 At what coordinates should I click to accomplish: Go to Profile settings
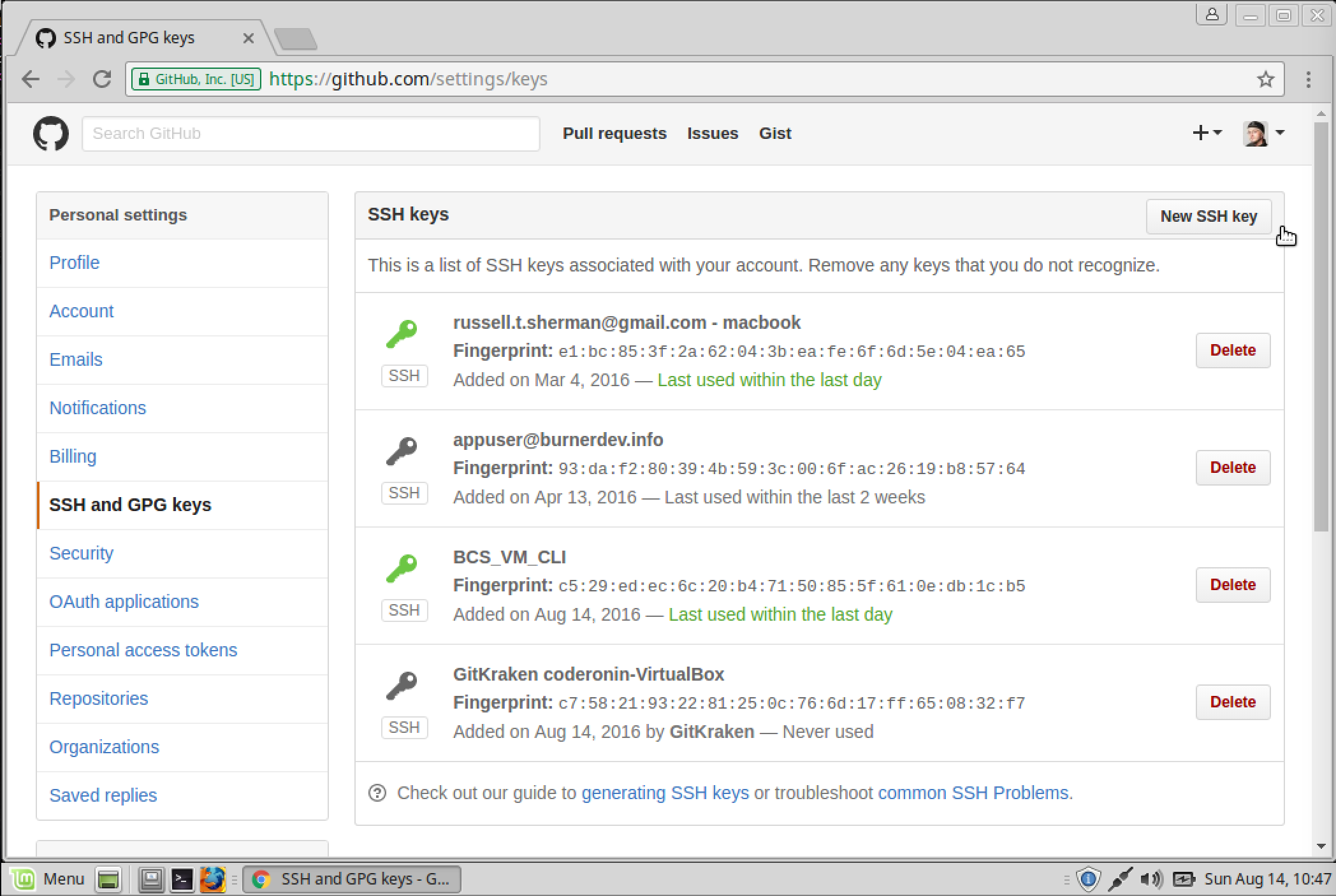tap(182, 263)
